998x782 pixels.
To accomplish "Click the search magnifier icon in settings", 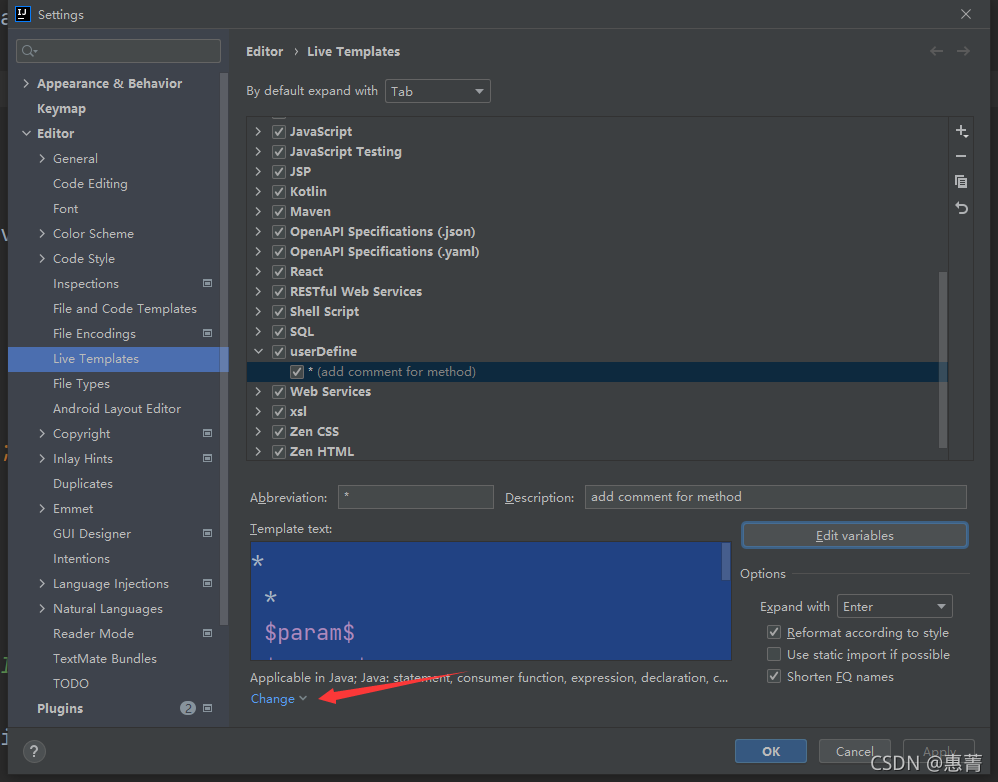I will click(x=29, y=51).
